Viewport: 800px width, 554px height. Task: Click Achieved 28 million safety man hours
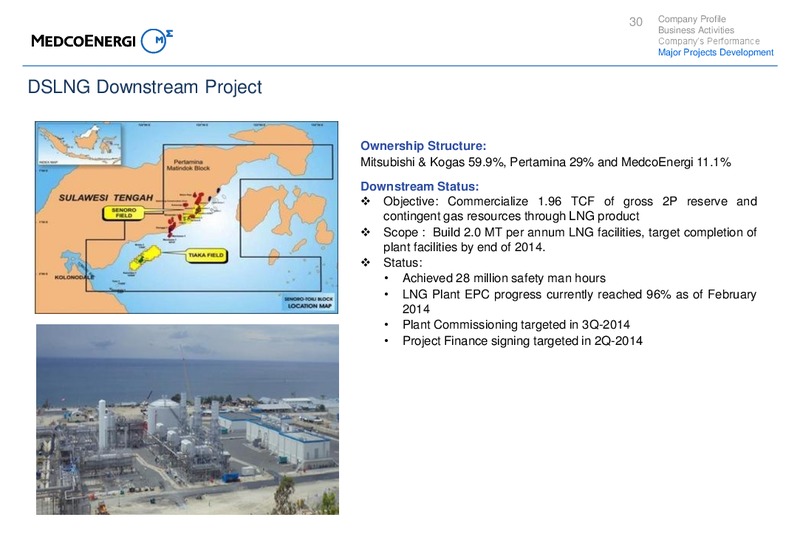coord(504,279)
